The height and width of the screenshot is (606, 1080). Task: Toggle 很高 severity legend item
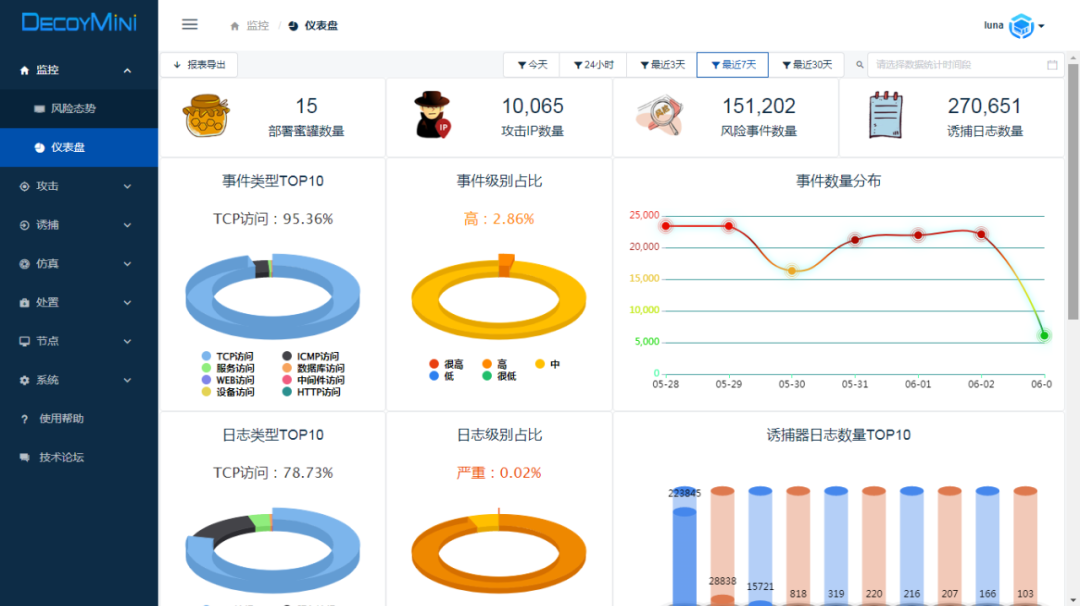pyautogui.click(x=446, y=364)
